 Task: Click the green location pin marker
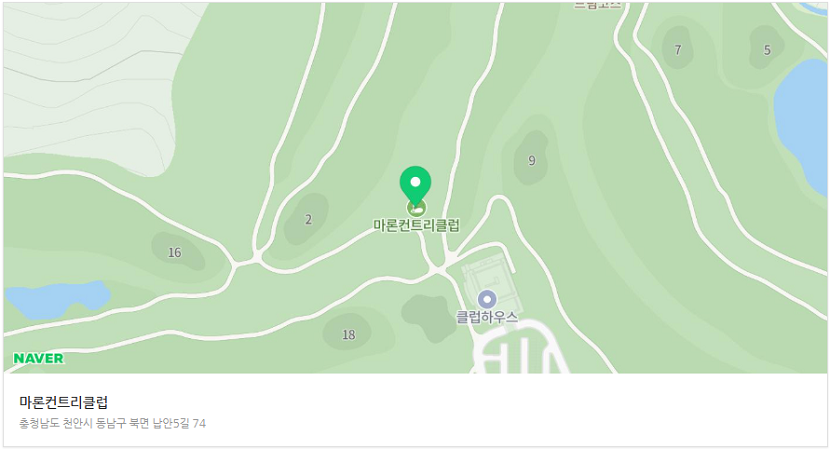coord(416,185)
